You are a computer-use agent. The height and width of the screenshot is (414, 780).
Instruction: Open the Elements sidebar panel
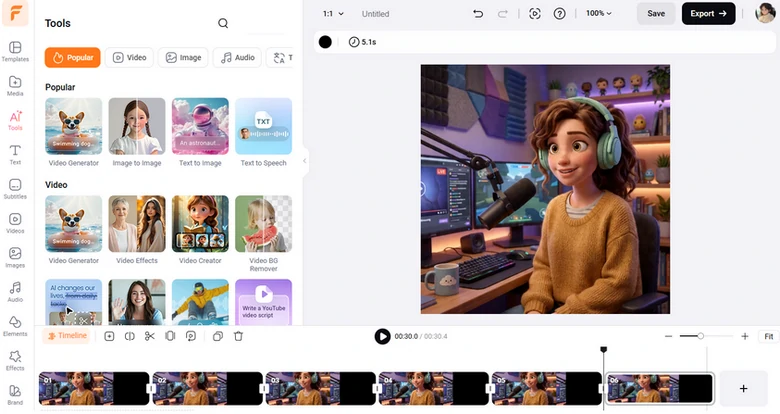point(15,326)
